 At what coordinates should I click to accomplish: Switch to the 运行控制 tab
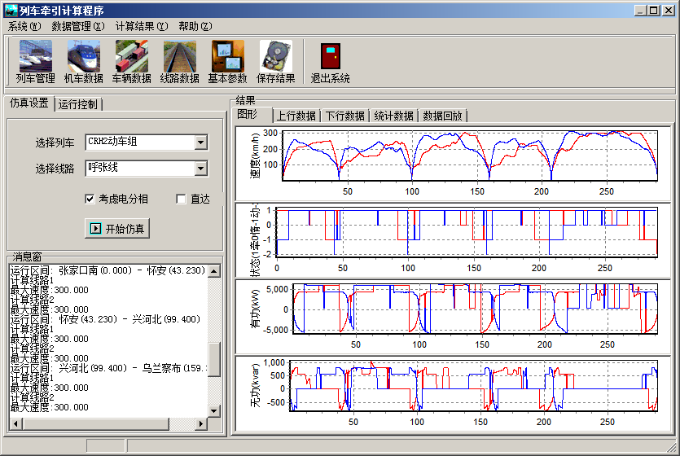click(78, 104)
